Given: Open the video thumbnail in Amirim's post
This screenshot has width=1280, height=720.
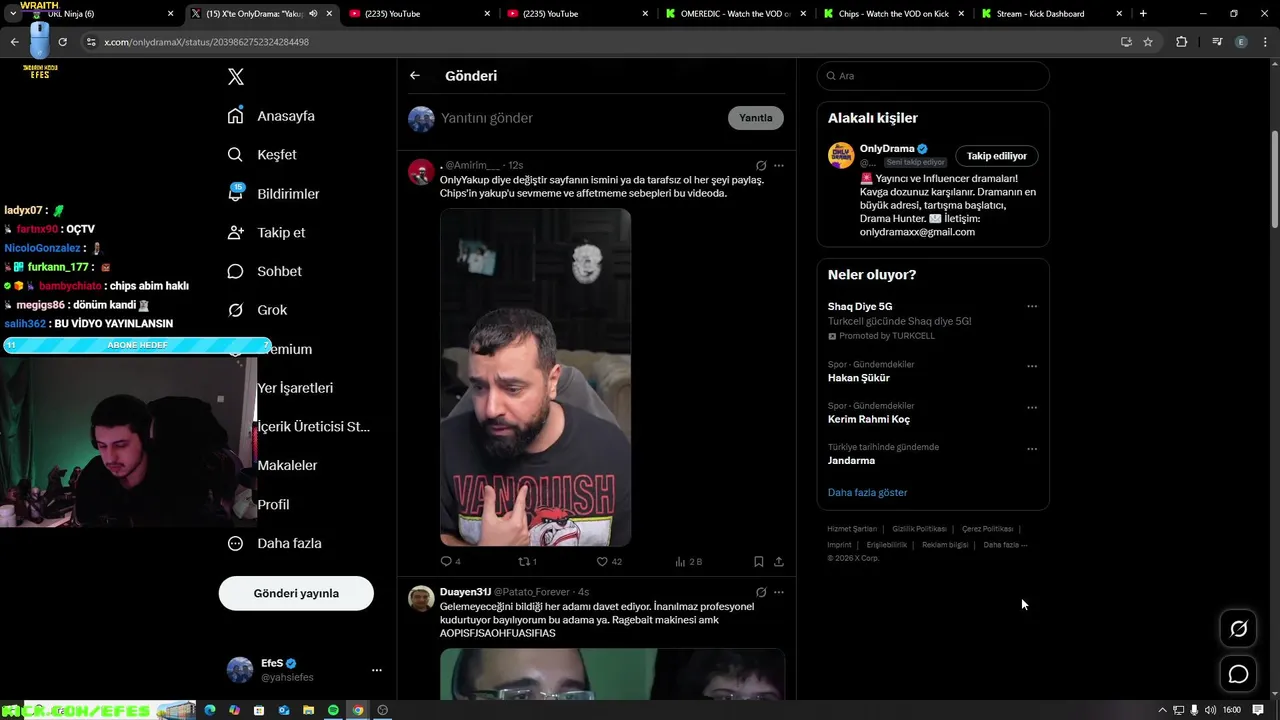Looking at the screenshot, I should 535,377.
